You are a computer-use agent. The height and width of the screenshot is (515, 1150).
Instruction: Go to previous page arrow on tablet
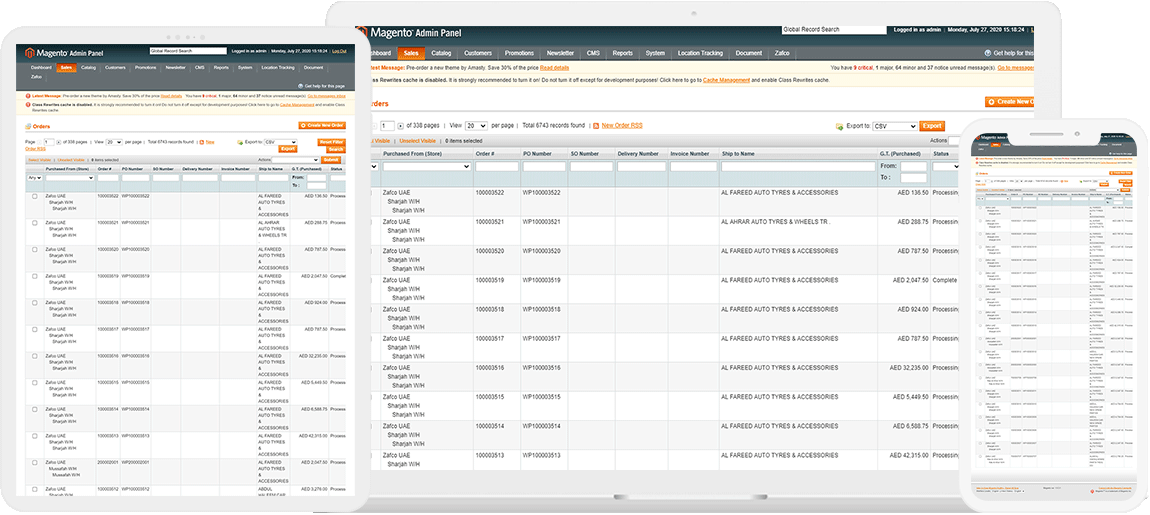pos(40,142)
